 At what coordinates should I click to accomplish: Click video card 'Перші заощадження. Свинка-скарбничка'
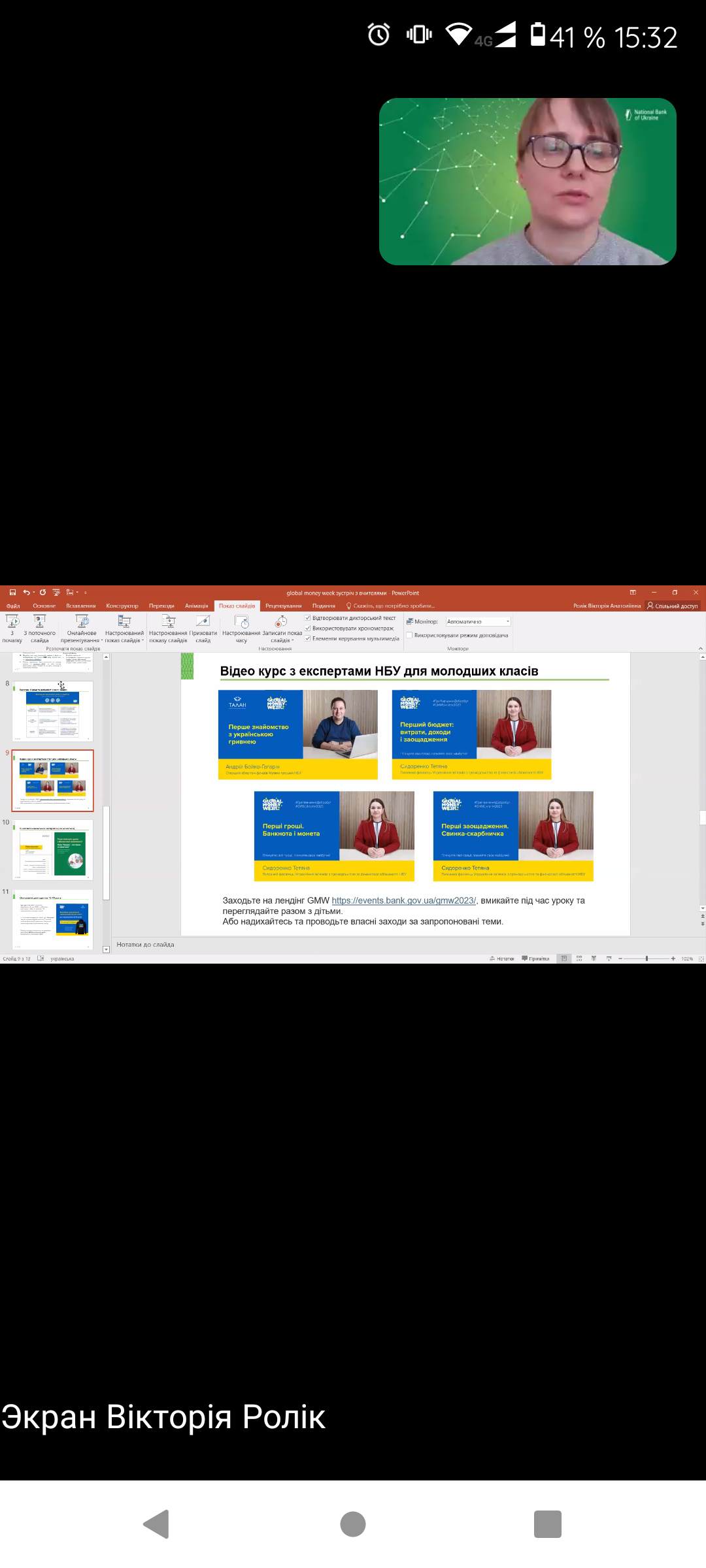coord(513,836)
